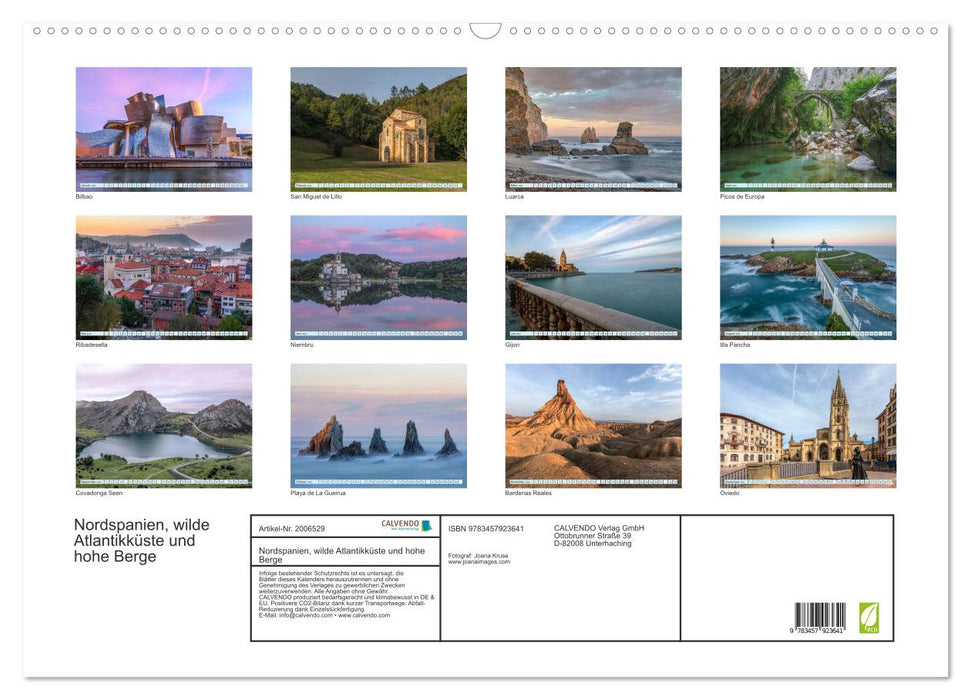Image resolution: width=971 pixels, height=700 pixels.
Task: Click the CALVENDO logo
Action: [398, 523]
